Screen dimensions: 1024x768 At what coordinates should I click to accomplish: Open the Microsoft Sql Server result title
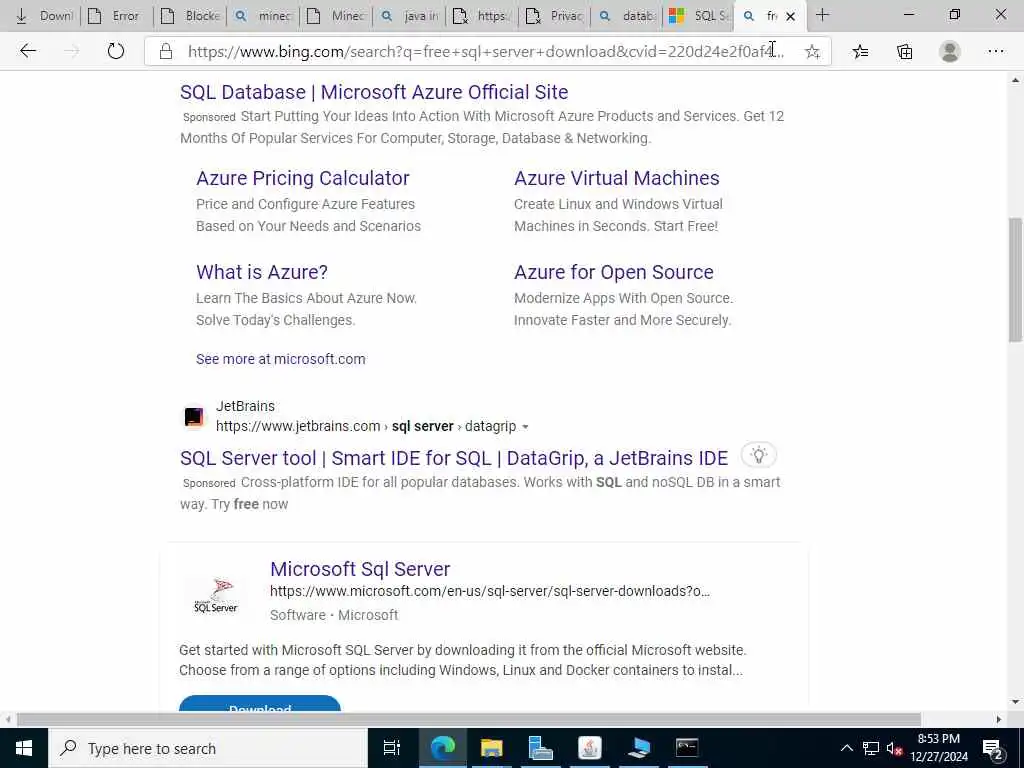pos(360,569)
